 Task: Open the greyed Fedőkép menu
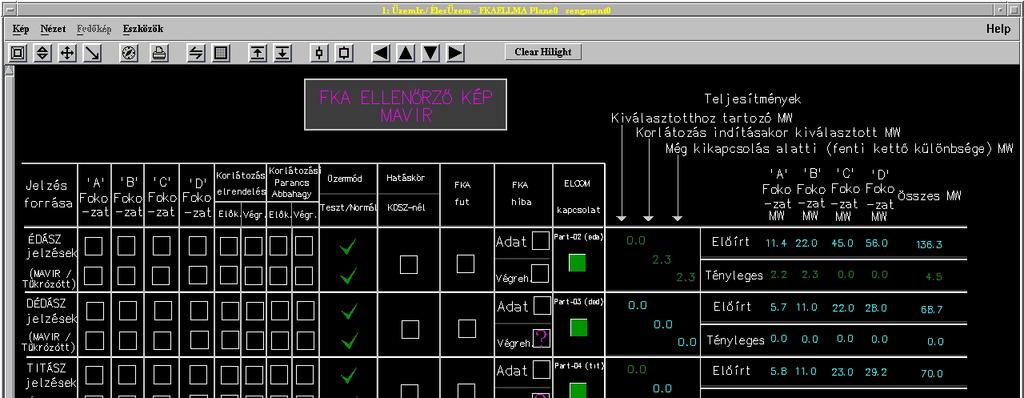(x=95, y=29)
